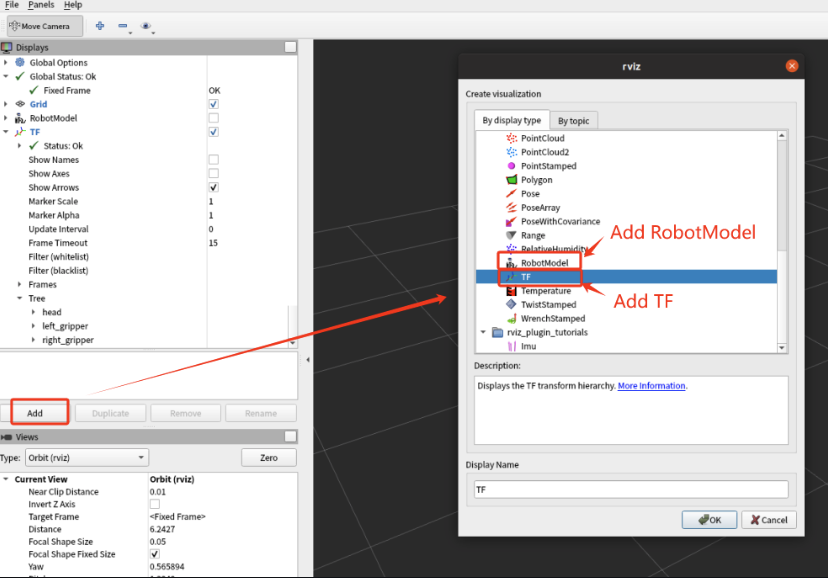Screen dimensions: 828x578
Task: Click the blue plus zoom icon in toolbar
Action: click(99, 26)
